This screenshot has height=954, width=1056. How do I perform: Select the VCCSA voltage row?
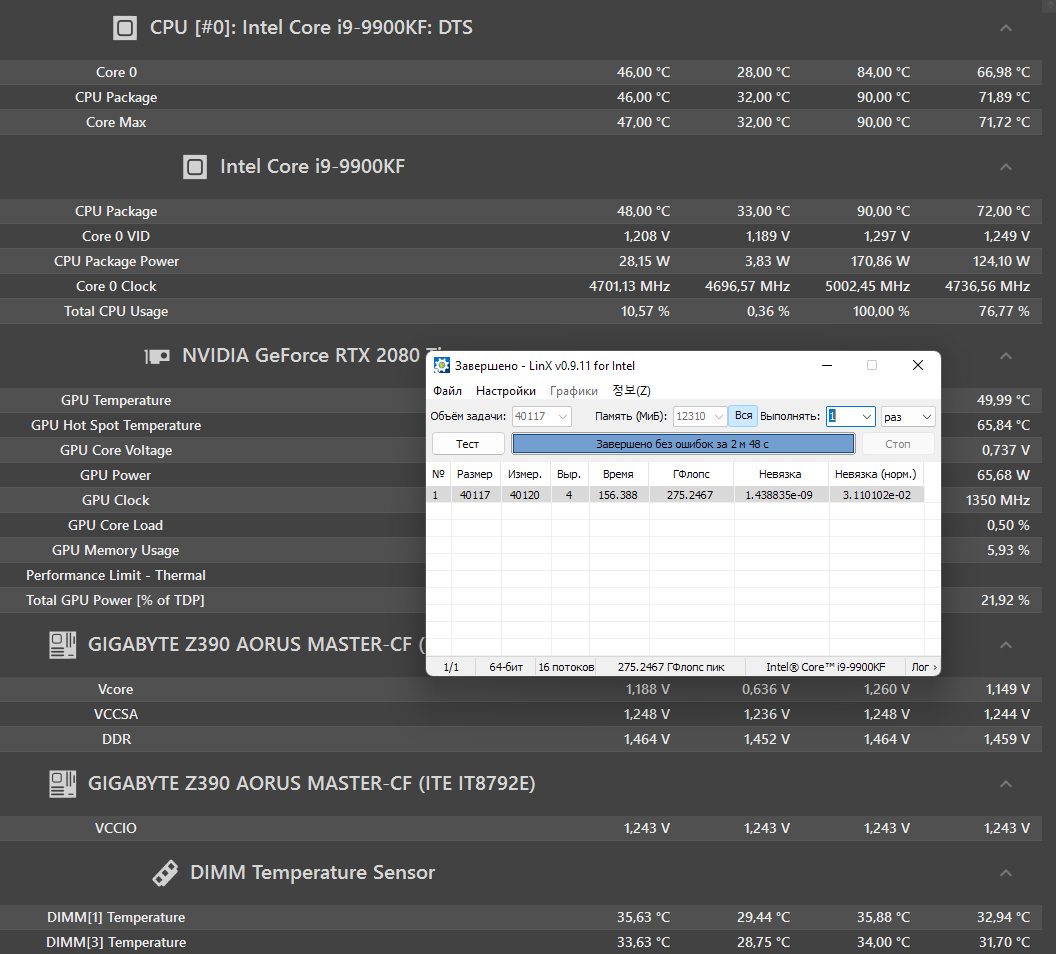[x=521, y=715]
